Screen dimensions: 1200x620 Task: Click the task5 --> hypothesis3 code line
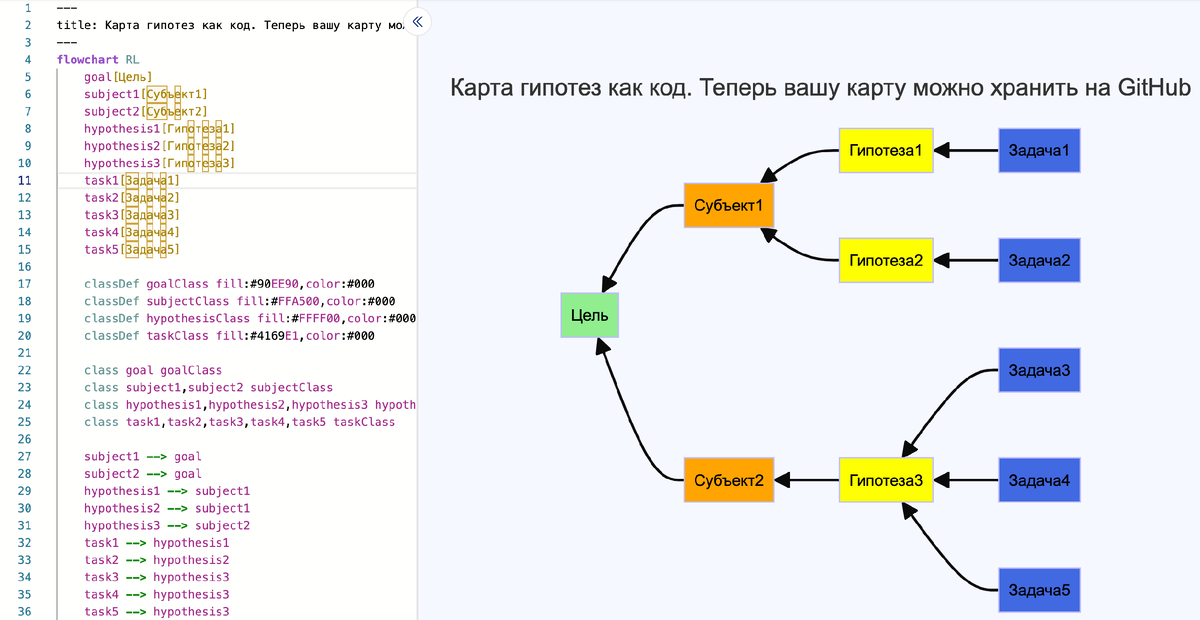[156, 612]
